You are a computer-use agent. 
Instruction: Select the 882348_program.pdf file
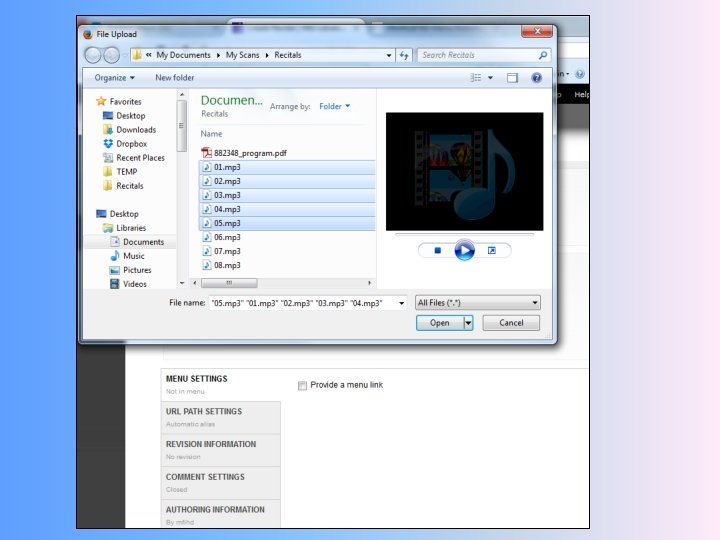244,153
